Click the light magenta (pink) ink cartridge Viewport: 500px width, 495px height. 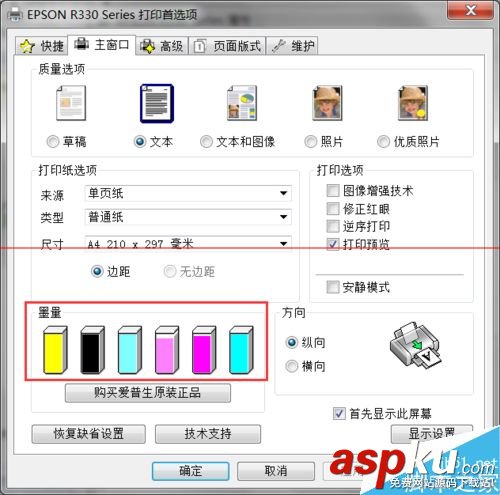point(167,350)
